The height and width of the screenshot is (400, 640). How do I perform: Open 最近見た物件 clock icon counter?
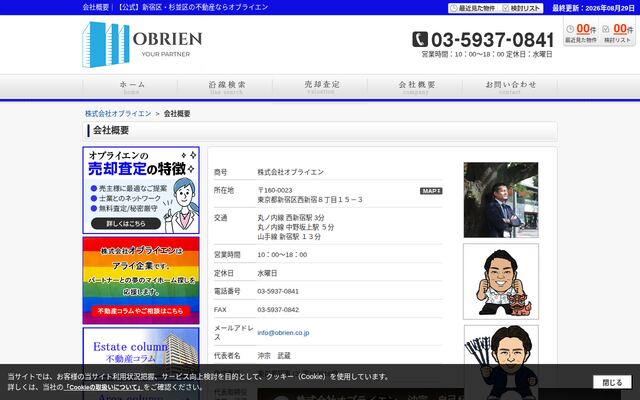tap(581, 32)
